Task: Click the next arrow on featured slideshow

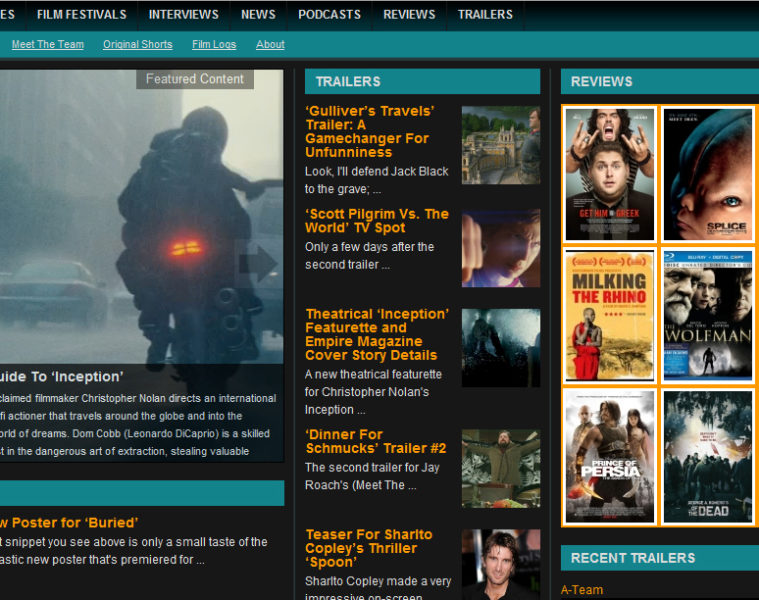Action: 258,265
